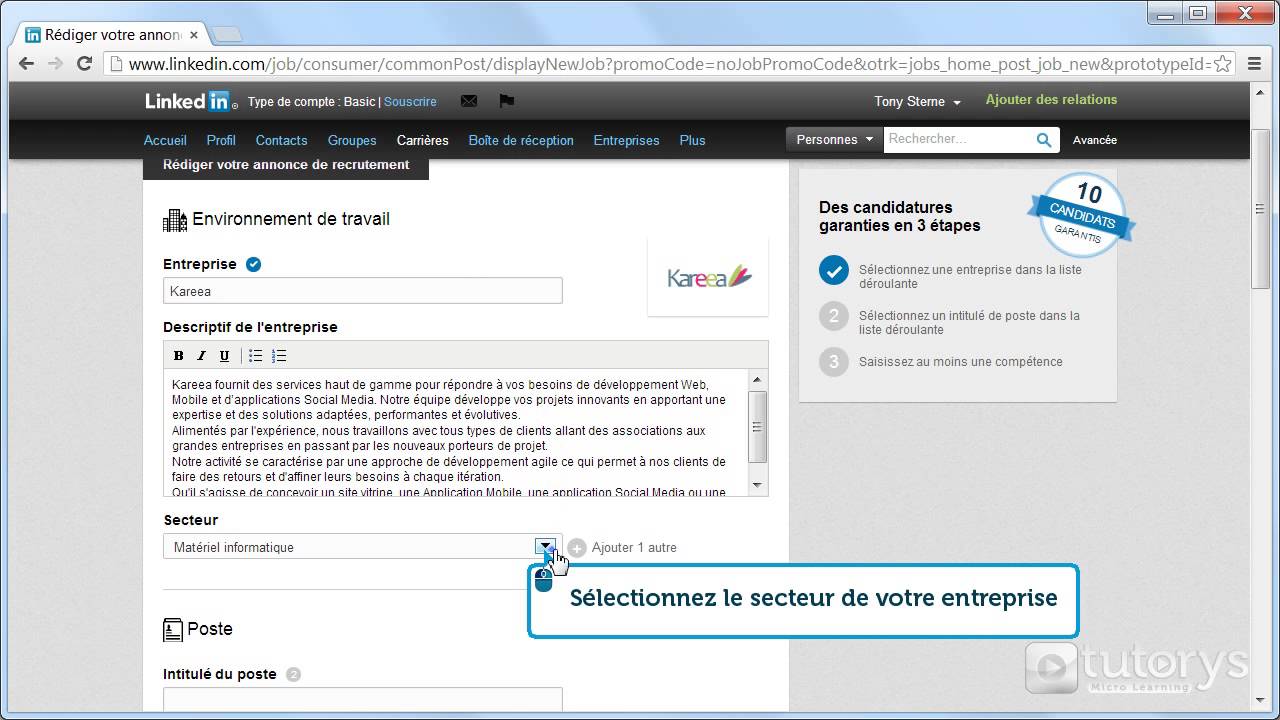
Task: Open the Chrome menu icon
Action: click(x=1254, y=63)
